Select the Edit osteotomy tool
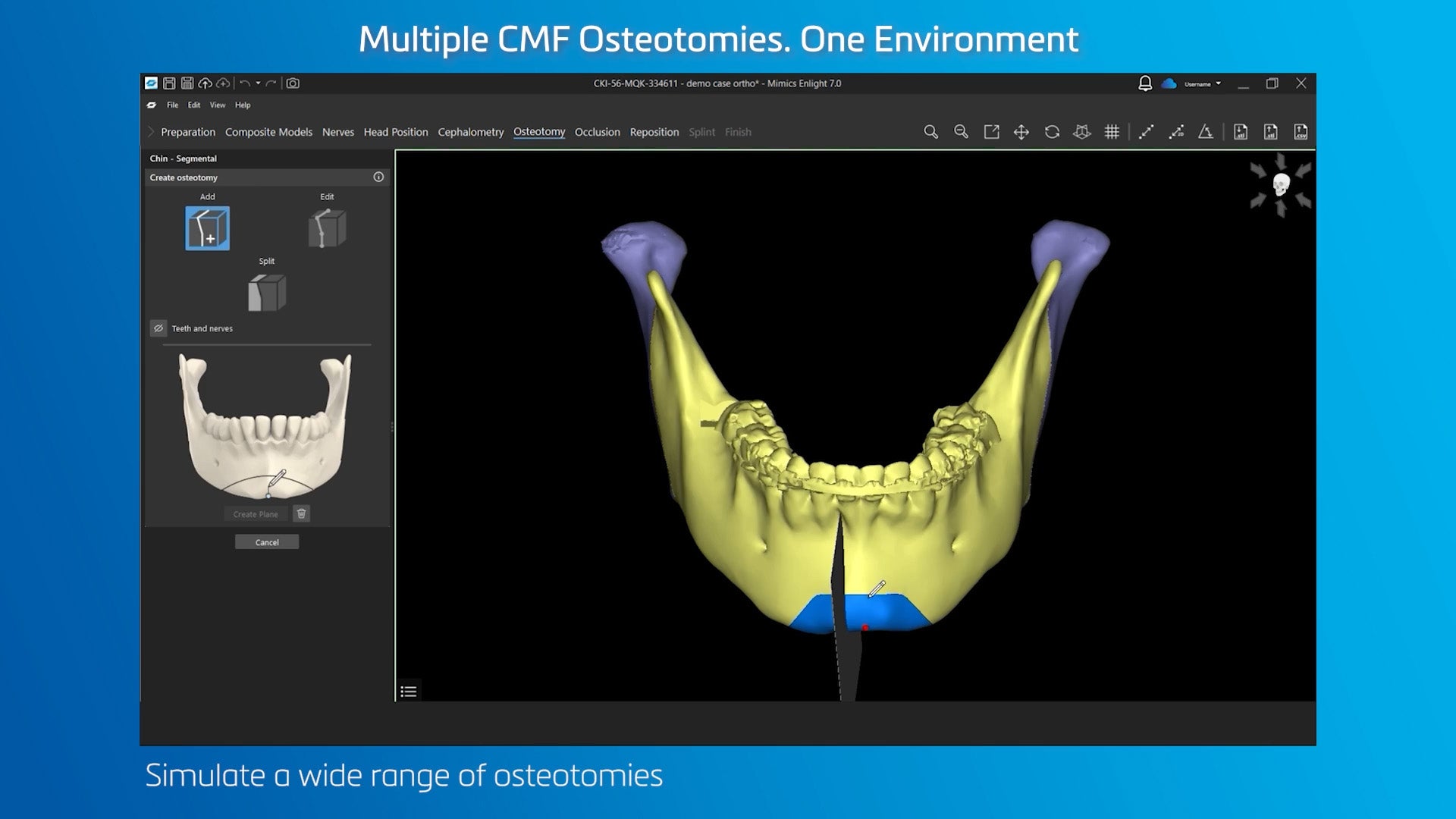 [327, 228]
